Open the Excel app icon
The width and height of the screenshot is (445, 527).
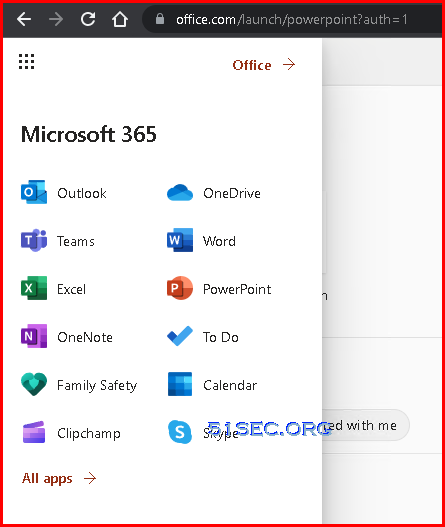34,288
